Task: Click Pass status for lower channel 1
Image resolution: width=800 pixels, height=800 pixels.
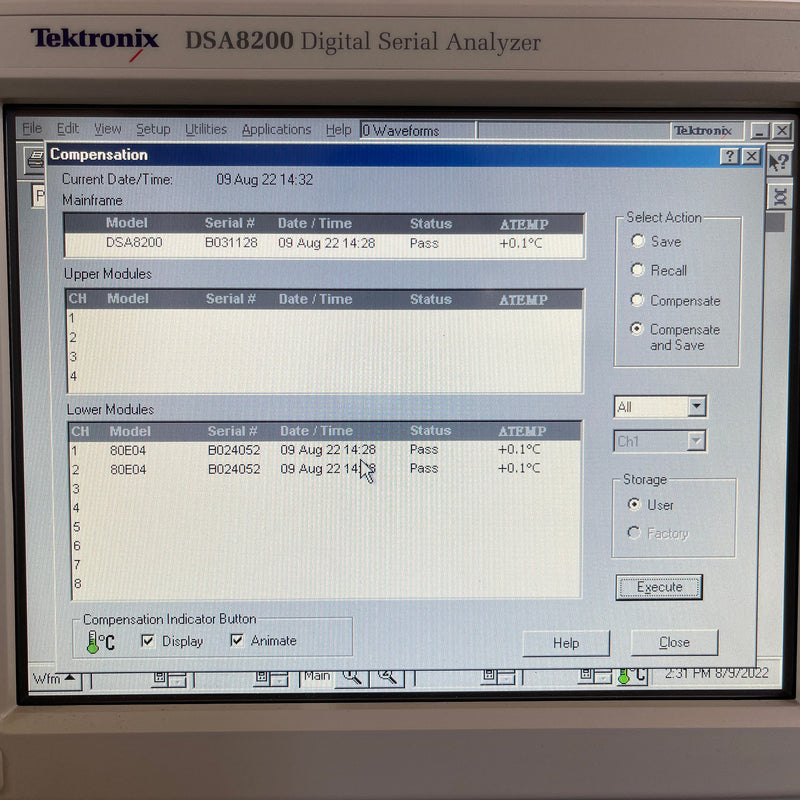Action: (424, 449)
